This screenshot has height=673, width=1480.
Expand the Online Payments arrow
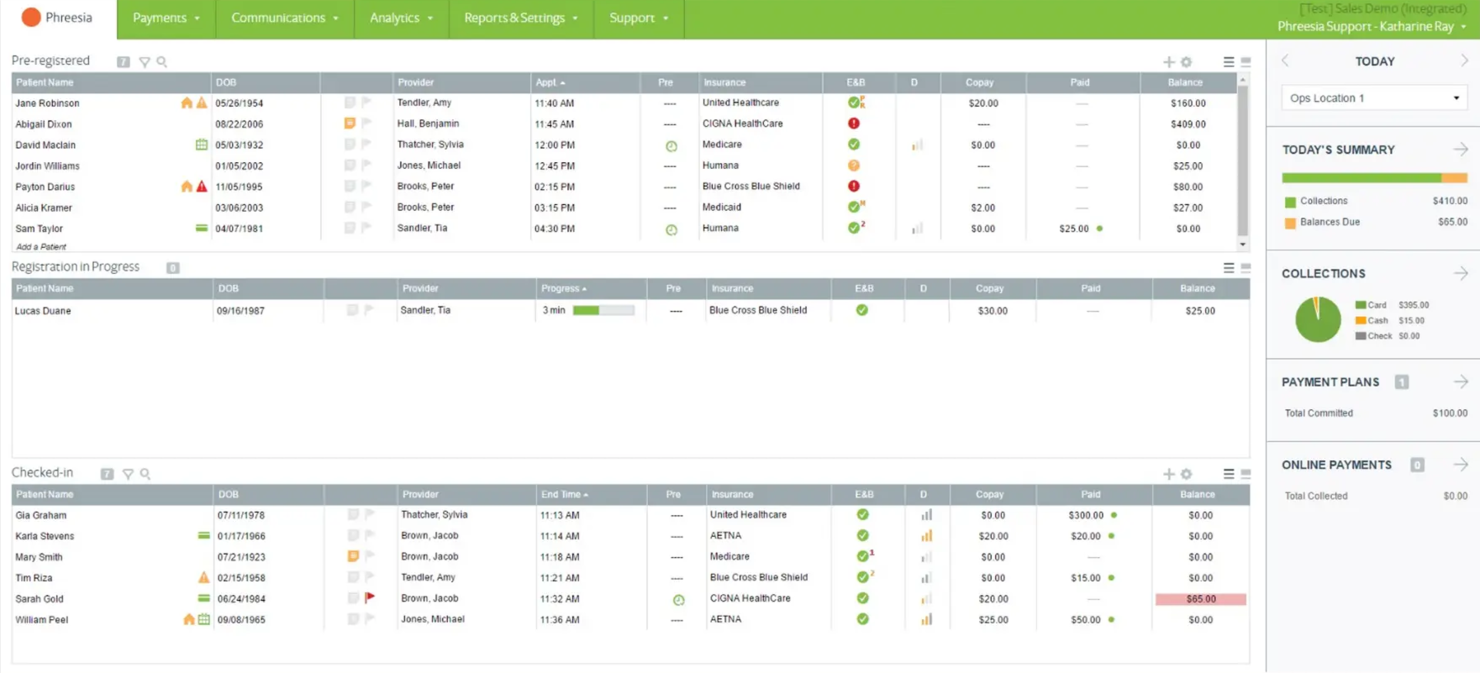tap(1460, 465)
